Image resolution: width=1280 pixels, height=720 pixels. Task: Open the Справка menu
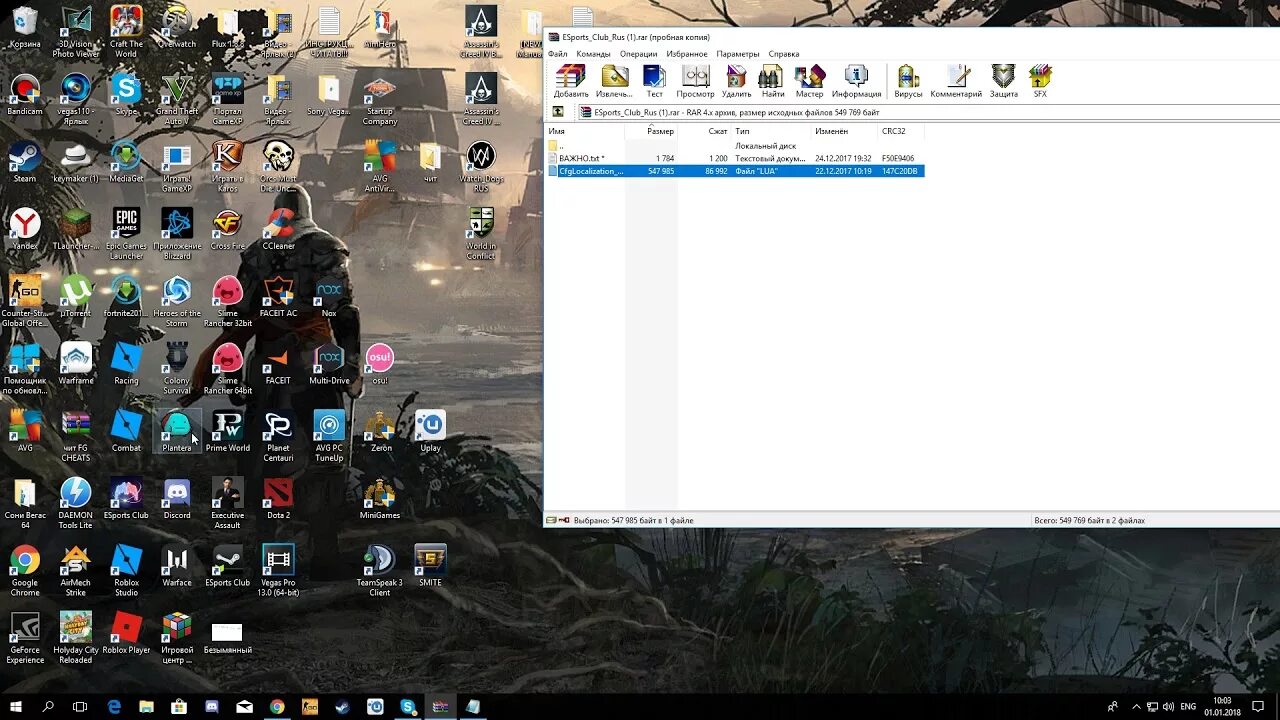click(784, 54)
